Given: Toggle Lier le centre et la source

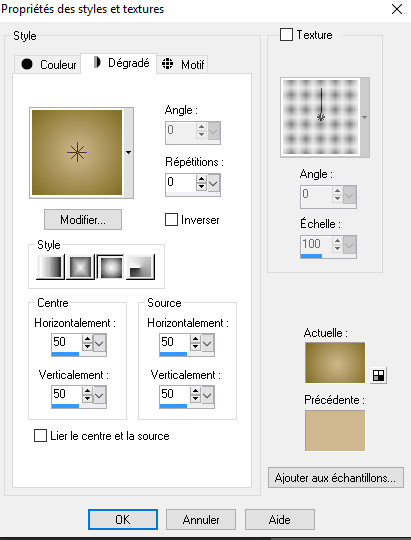Looking at the screenshot, I should (40, 436).
